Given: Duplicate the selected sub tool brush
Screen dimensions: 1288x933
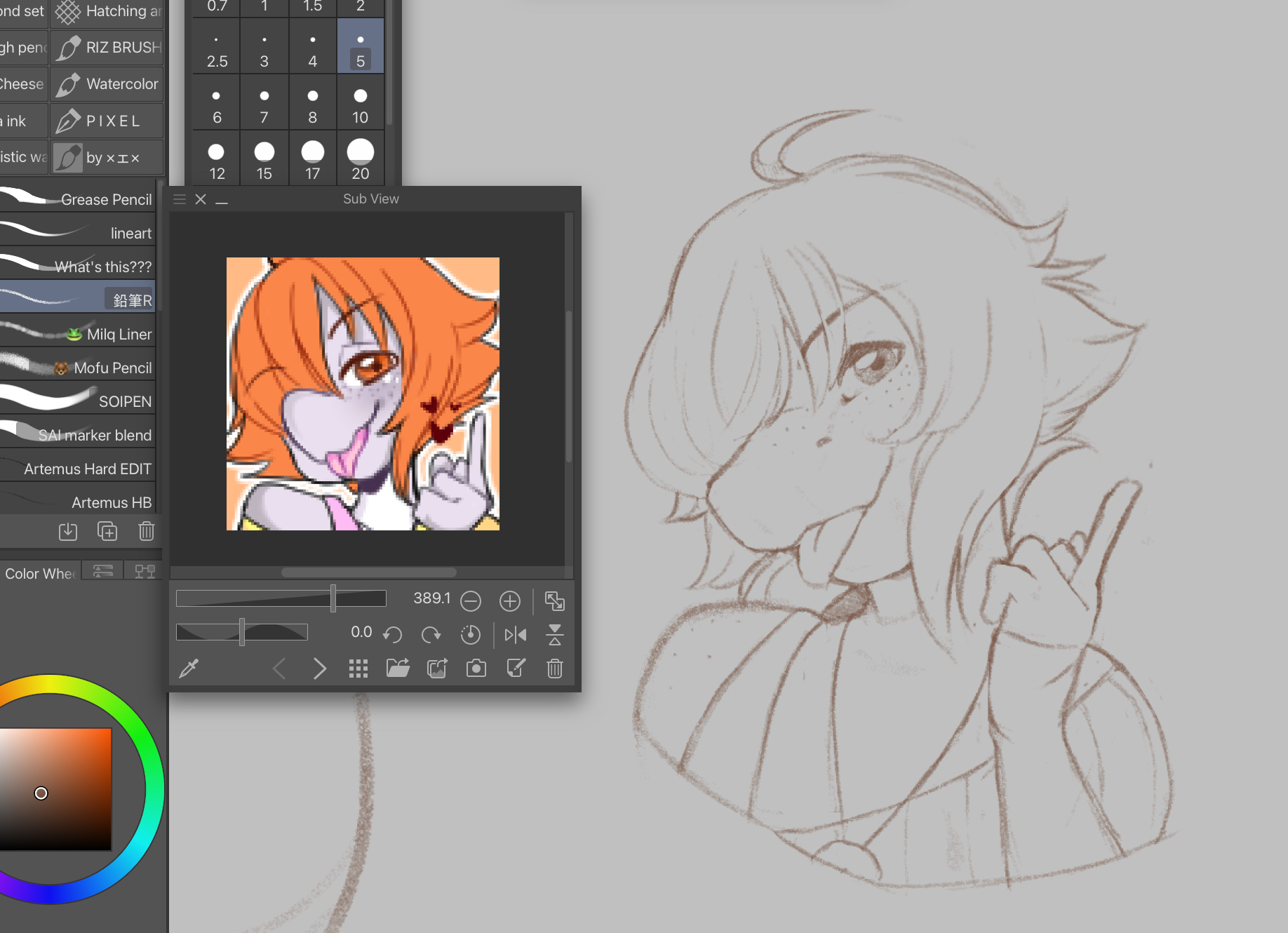Looking at the screenshot, I should pyautogui.click(x=107, y=532).
